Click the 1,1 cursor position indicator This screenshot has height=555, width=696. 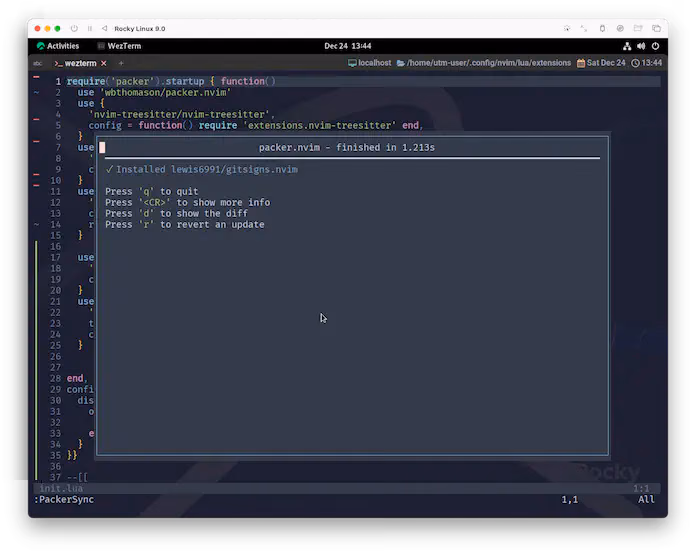(x=569, y=500)
